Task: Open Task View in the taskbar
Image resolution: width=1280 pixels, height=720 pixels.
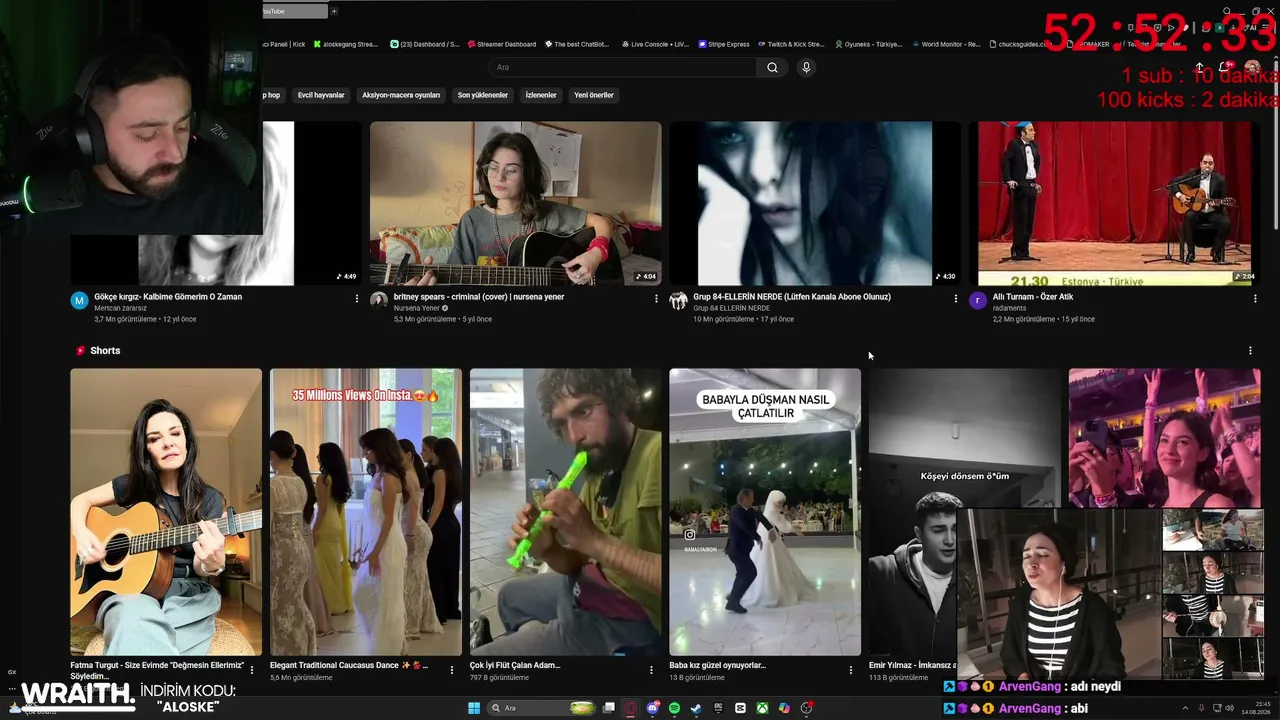Action: (x=608, y=708)
